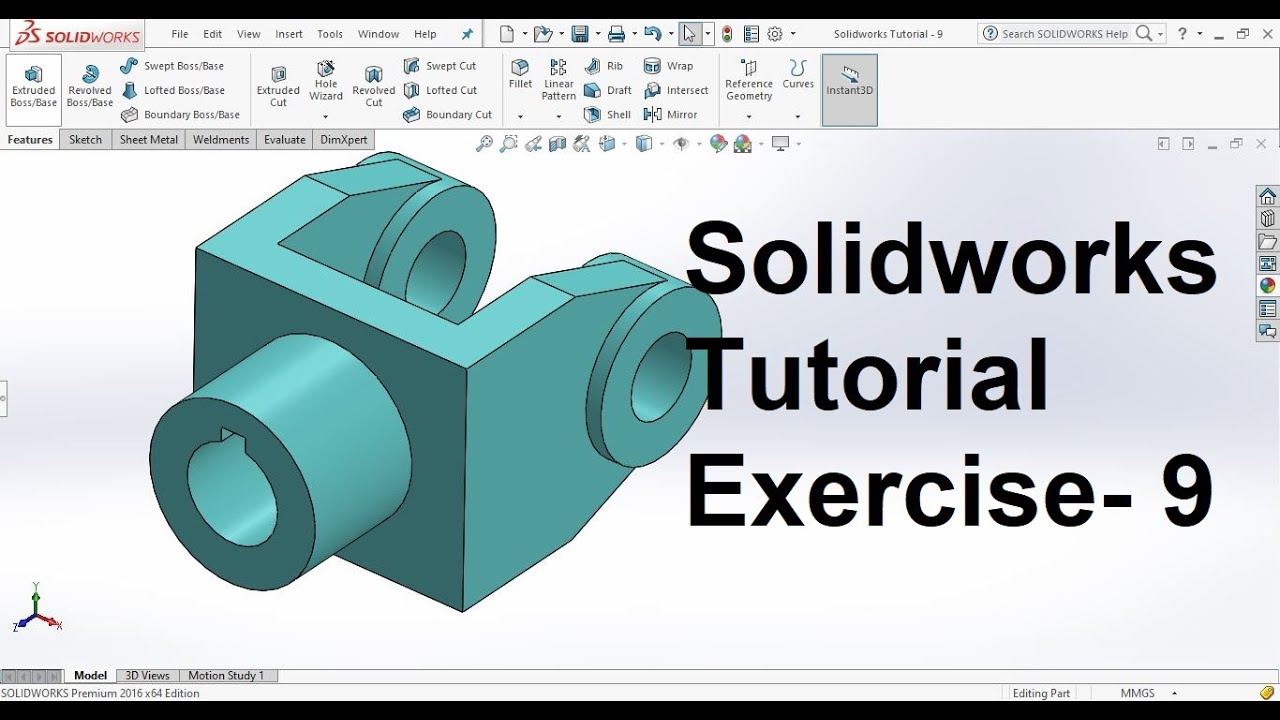The width and height of the screenshot is (1280, 720).
Task: Use the Mirror feature
Action: click(x=672, y=115)
